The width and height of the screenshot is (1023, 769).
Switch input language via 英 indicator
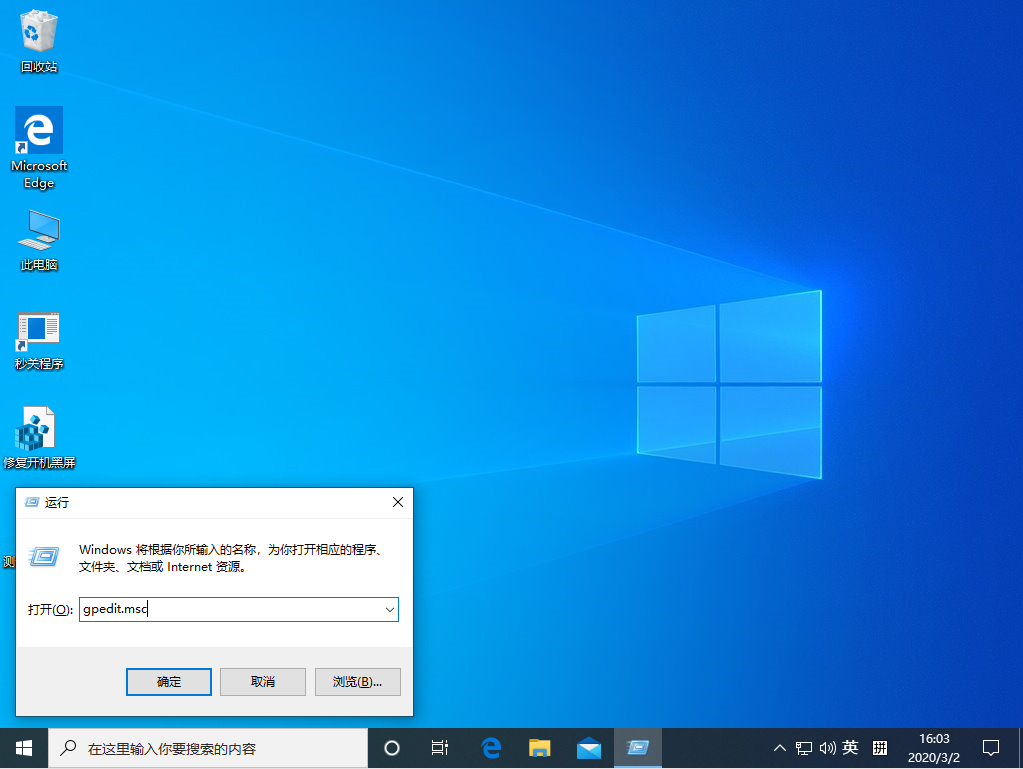pos(849,747)
